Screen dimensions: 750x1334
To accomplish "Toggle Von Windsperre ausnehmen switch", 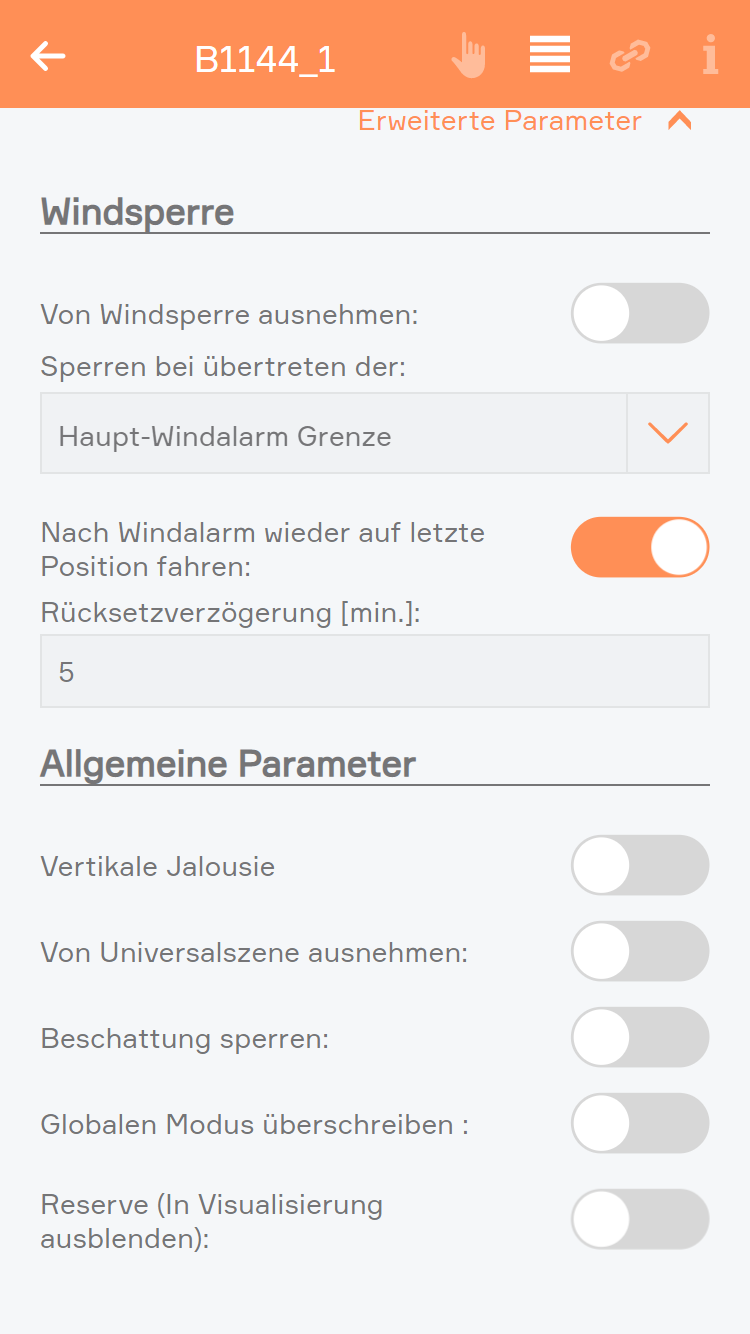I will point(640,313).
